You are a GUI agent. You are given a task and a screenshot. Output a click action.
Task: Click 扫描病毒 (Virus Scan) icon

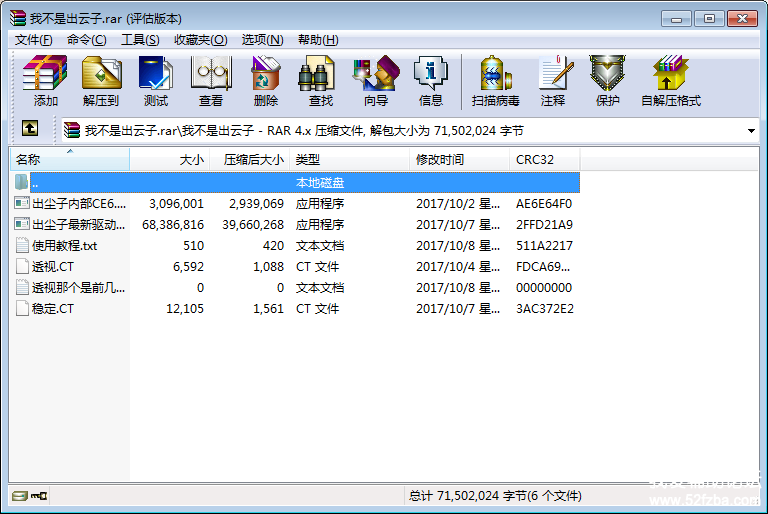coord(495,73)
